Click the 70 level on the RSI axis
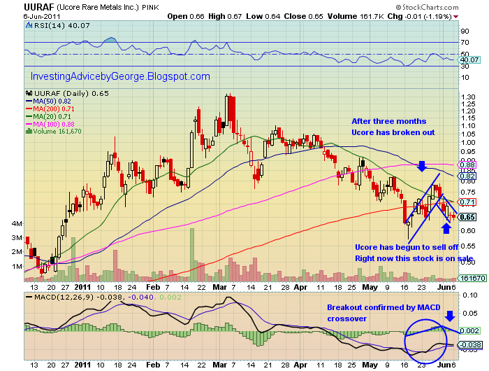 click(x=465, y=42)
